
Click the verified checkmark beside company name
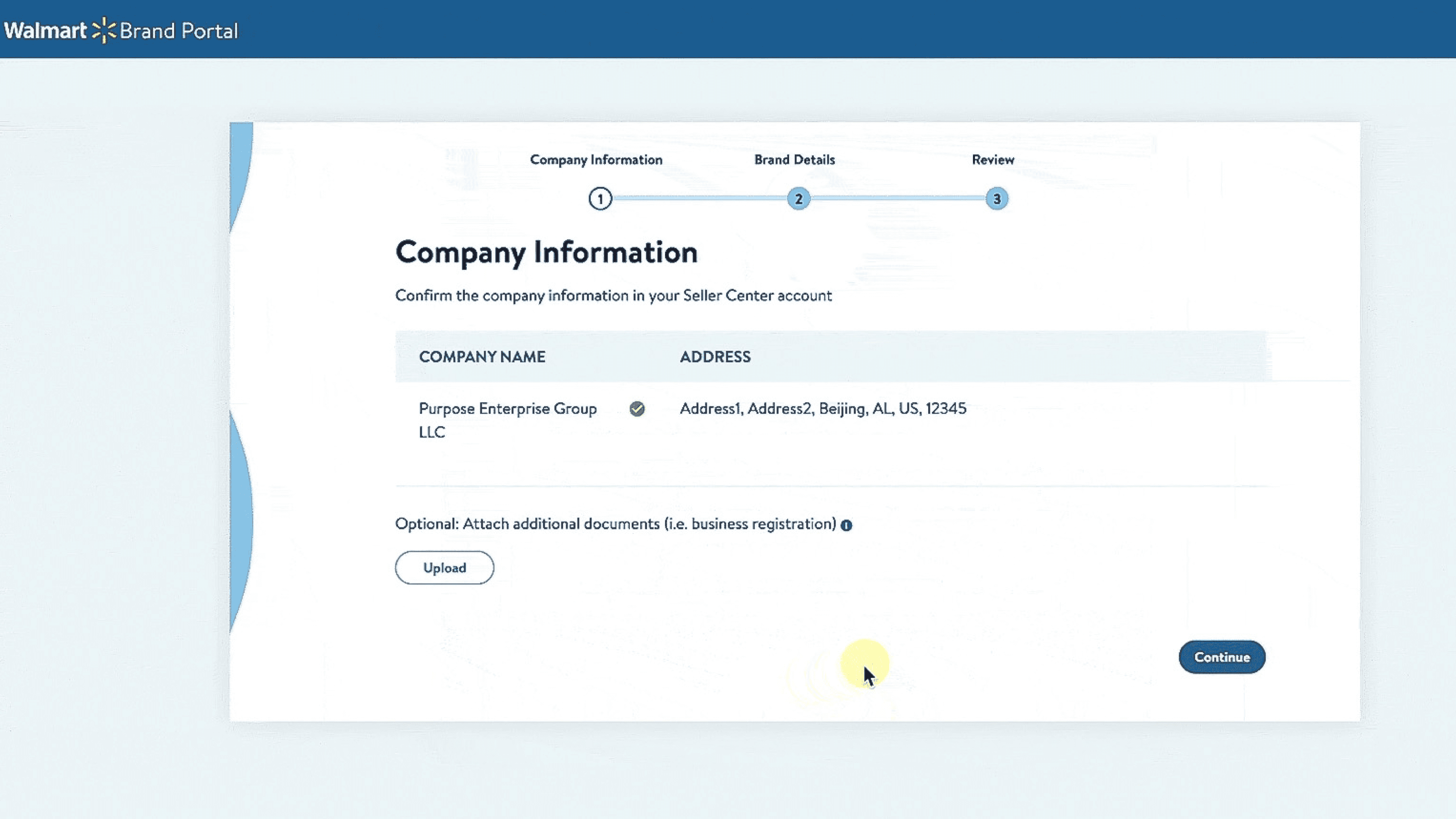[x=637, y=409]
